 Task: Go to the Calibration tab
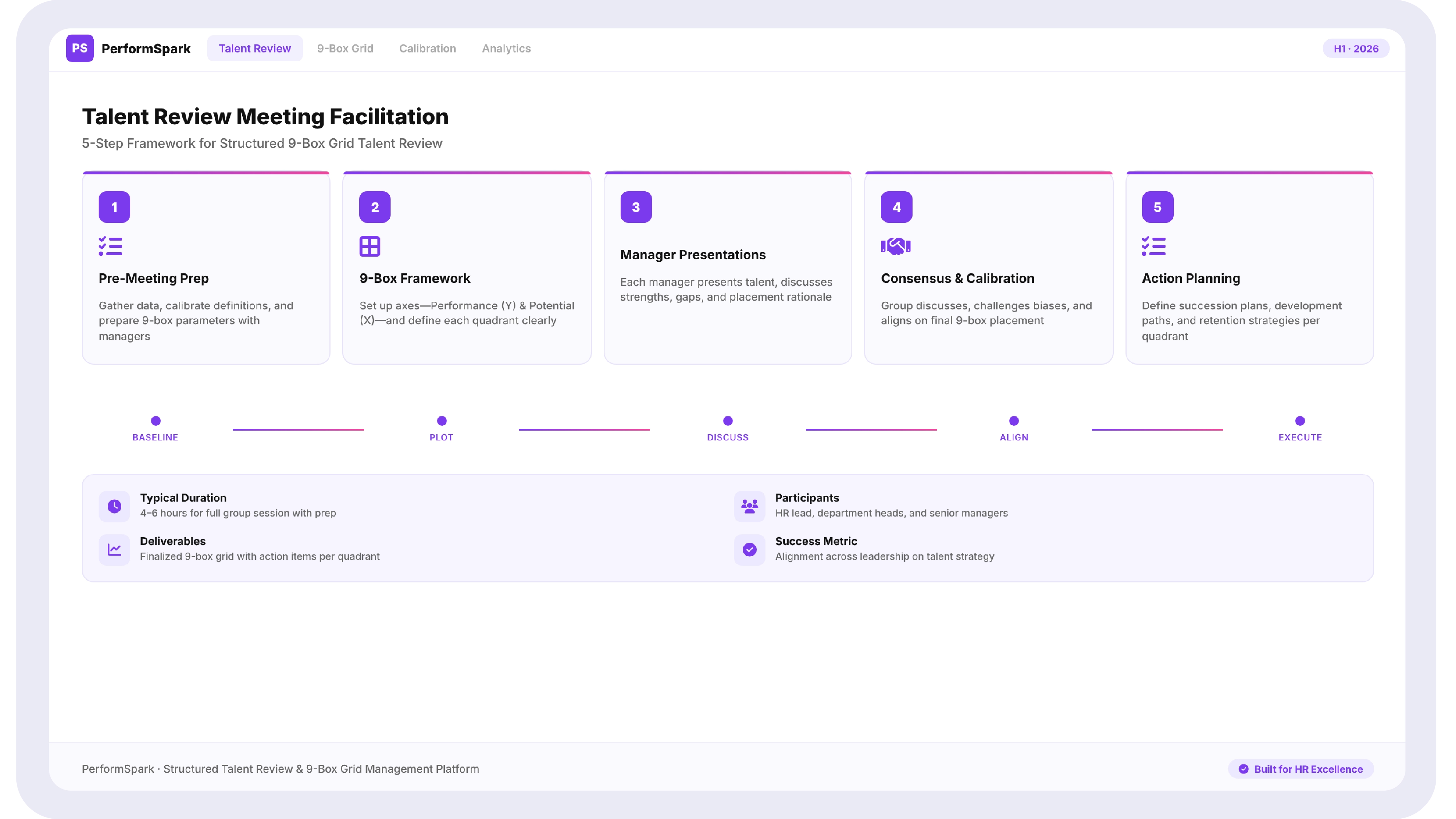tap(427, 49)
